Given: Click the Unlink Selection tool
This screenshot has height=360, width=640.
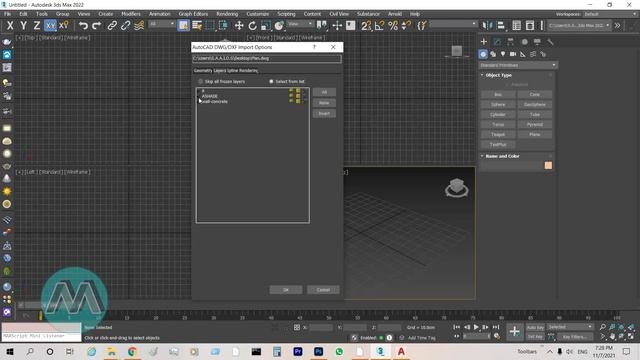Looking at the screenshot, I should click(x=125, y=26).
